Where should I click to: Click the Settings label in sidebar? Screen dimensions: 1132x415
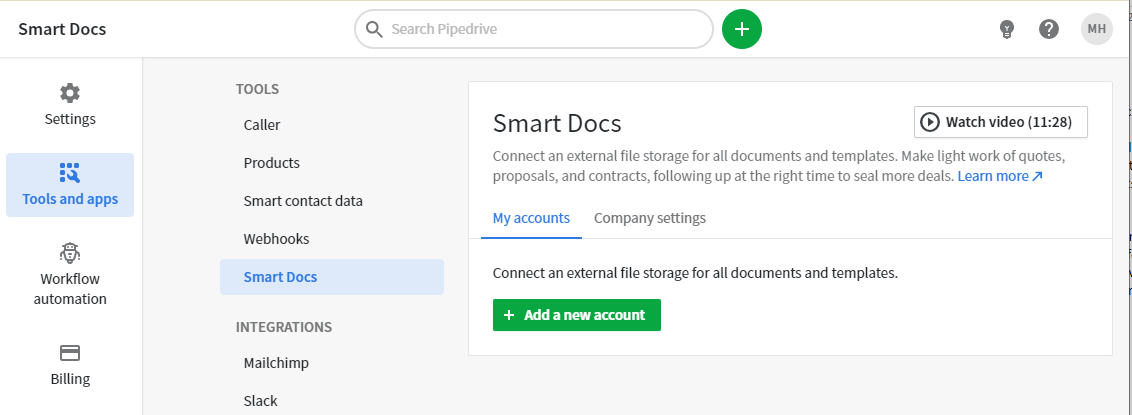tap(70, 119)
